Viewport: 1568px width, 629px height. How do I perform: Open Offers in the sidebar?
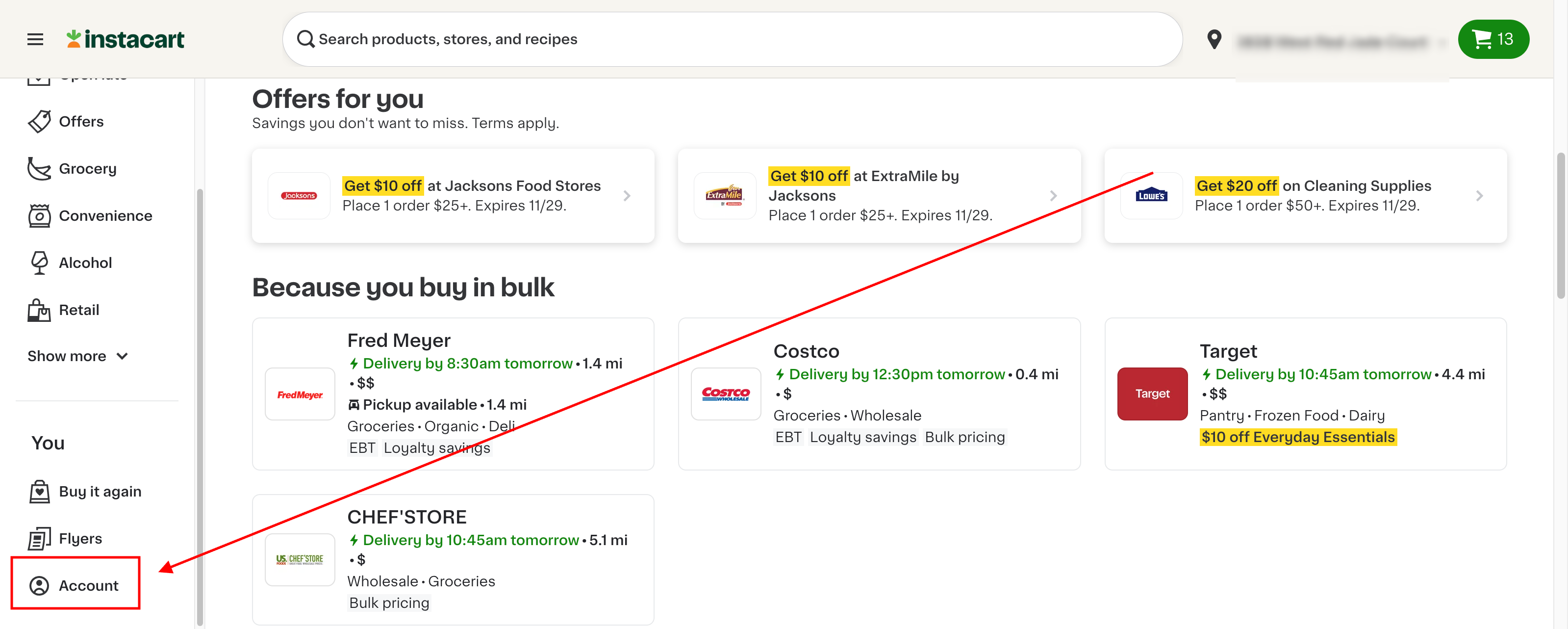coord(80,121)
